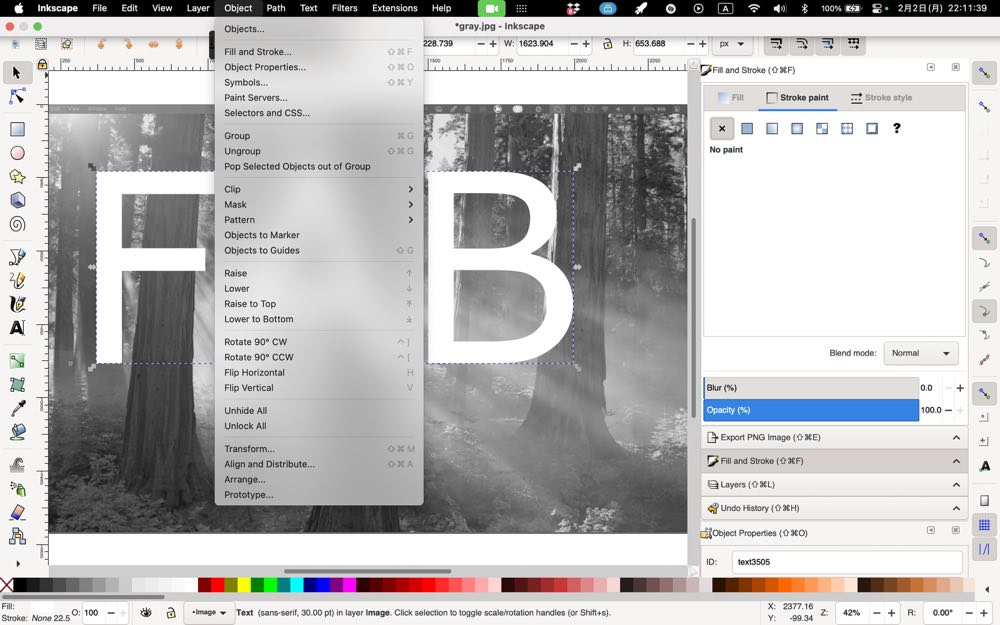Select the Bezier pen tool

[x=17, y=256]
